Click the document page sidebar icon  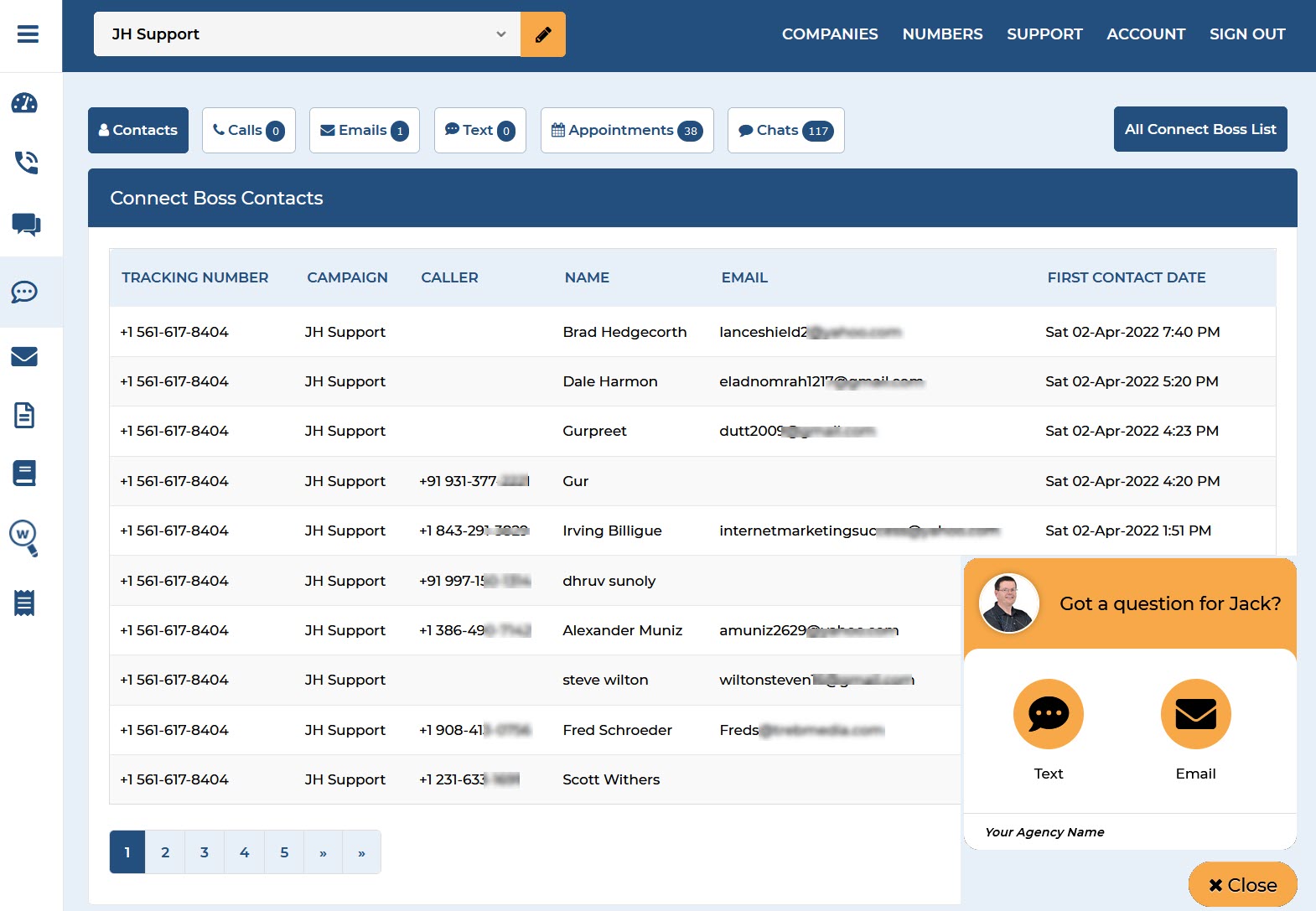(x=24, y=415)
